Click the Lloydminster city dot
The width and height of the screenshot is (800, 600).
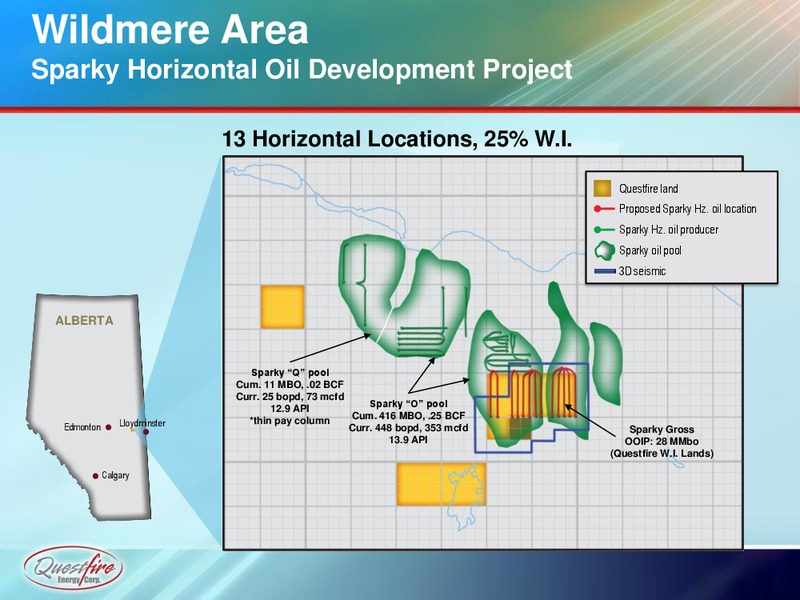coord(146,432)
